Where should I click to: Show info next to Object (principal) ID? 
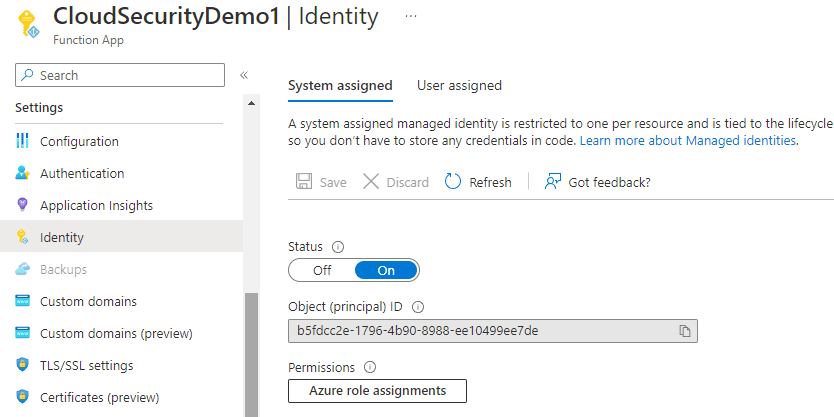tap(418, 307)
